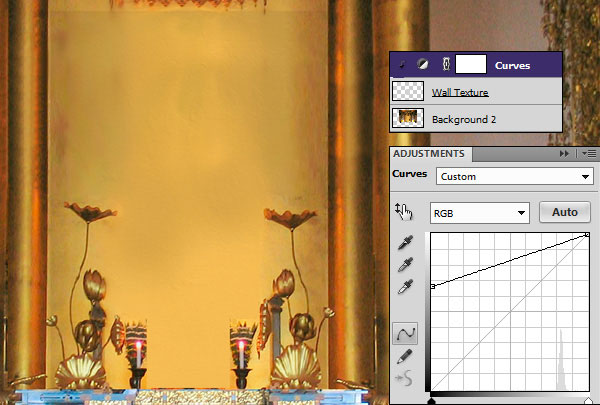Select the draw curve pencil tool

pyautogui.click(x=405, y=356)
